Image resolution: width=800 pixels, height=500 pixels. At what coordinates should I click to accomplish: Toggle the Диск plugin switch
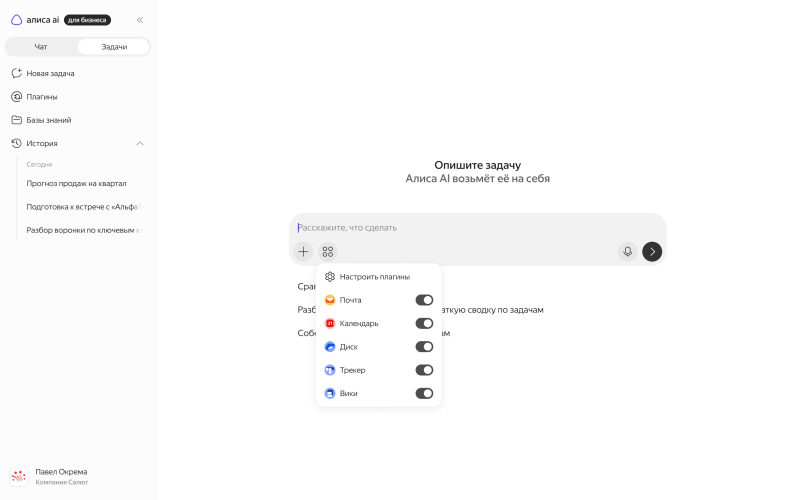click(424, 347)
